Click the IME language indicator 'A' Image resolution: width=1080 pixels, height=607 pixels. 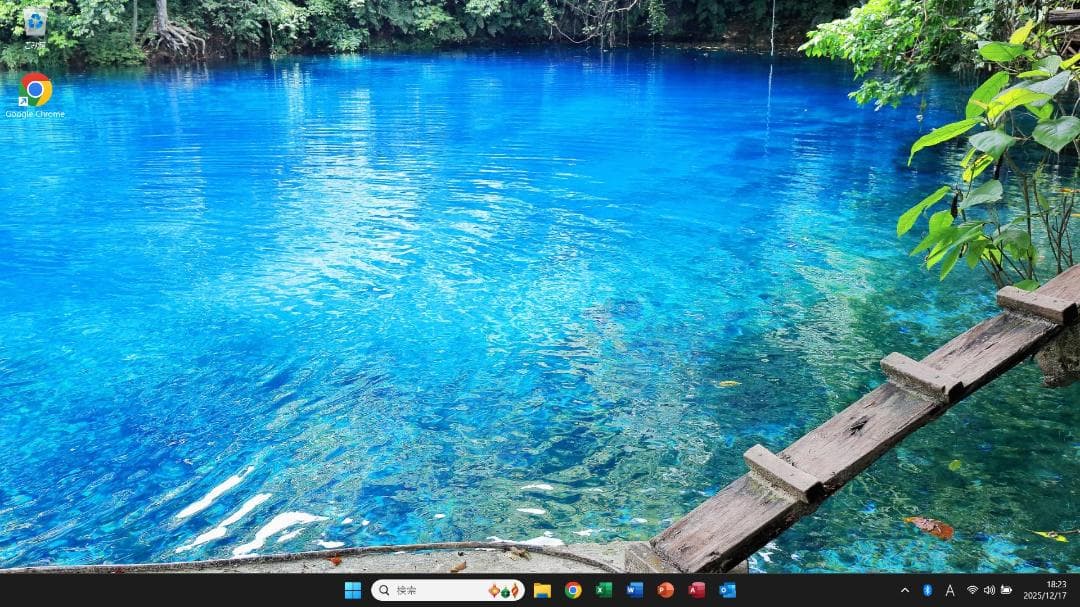948,590
